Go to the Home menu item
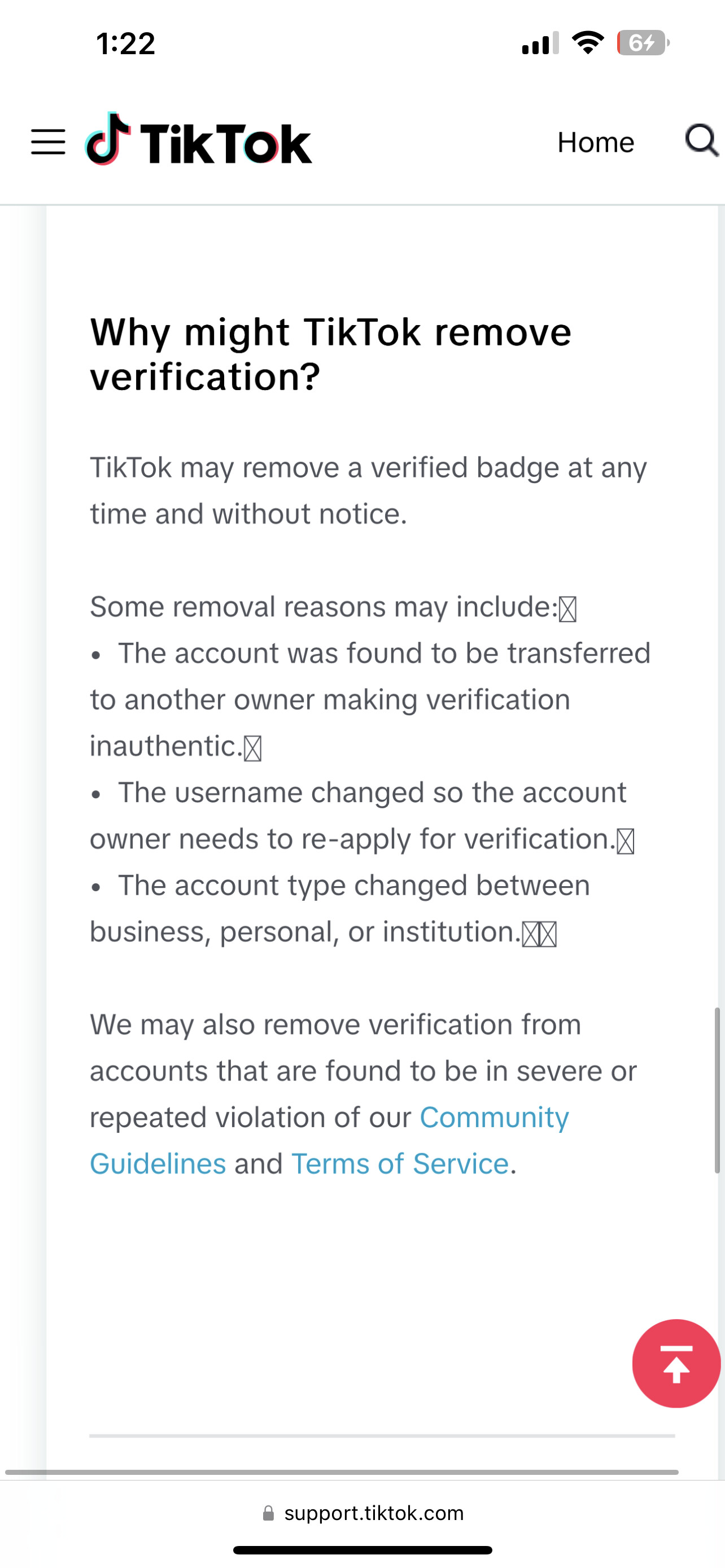725x1568 pixels. point(595,142)
